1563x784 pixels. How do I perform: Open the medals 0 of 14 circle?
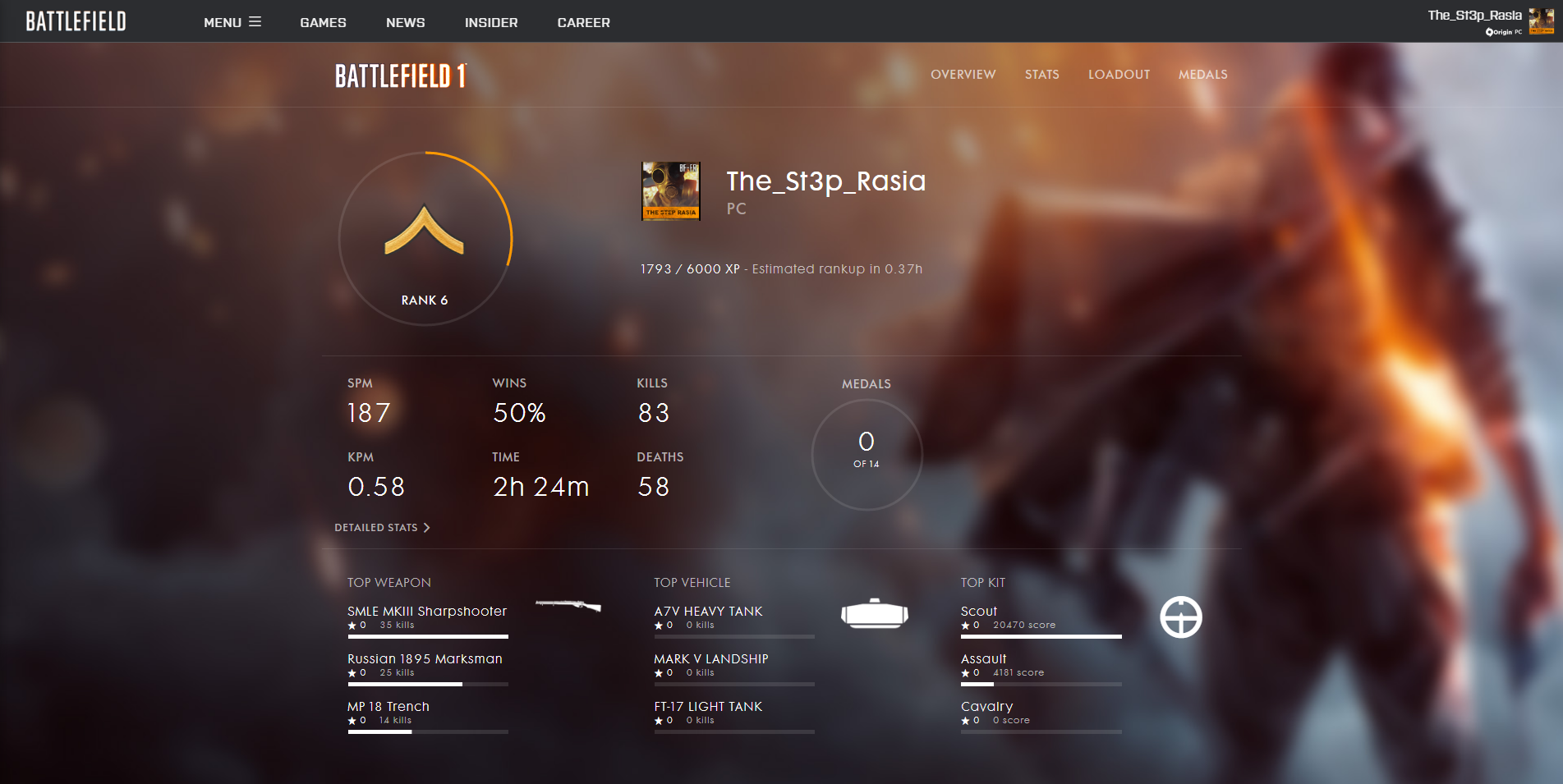coord(867,454)
